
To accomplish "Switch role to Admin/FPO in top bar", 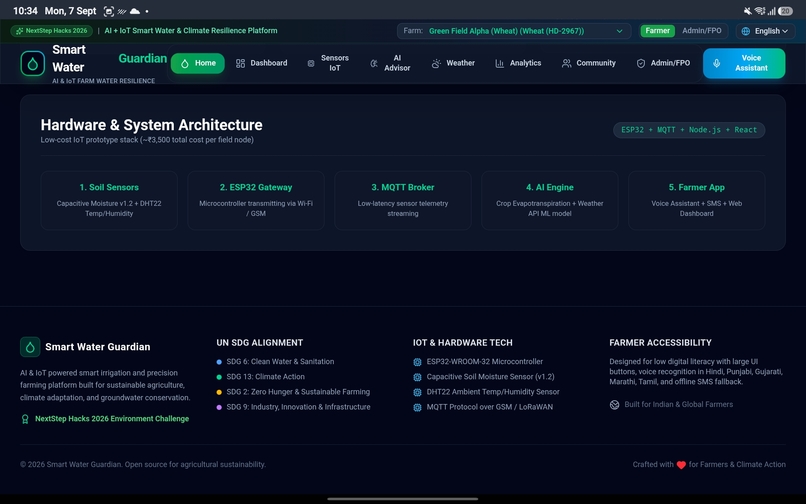I will click(x=702, y=31).
